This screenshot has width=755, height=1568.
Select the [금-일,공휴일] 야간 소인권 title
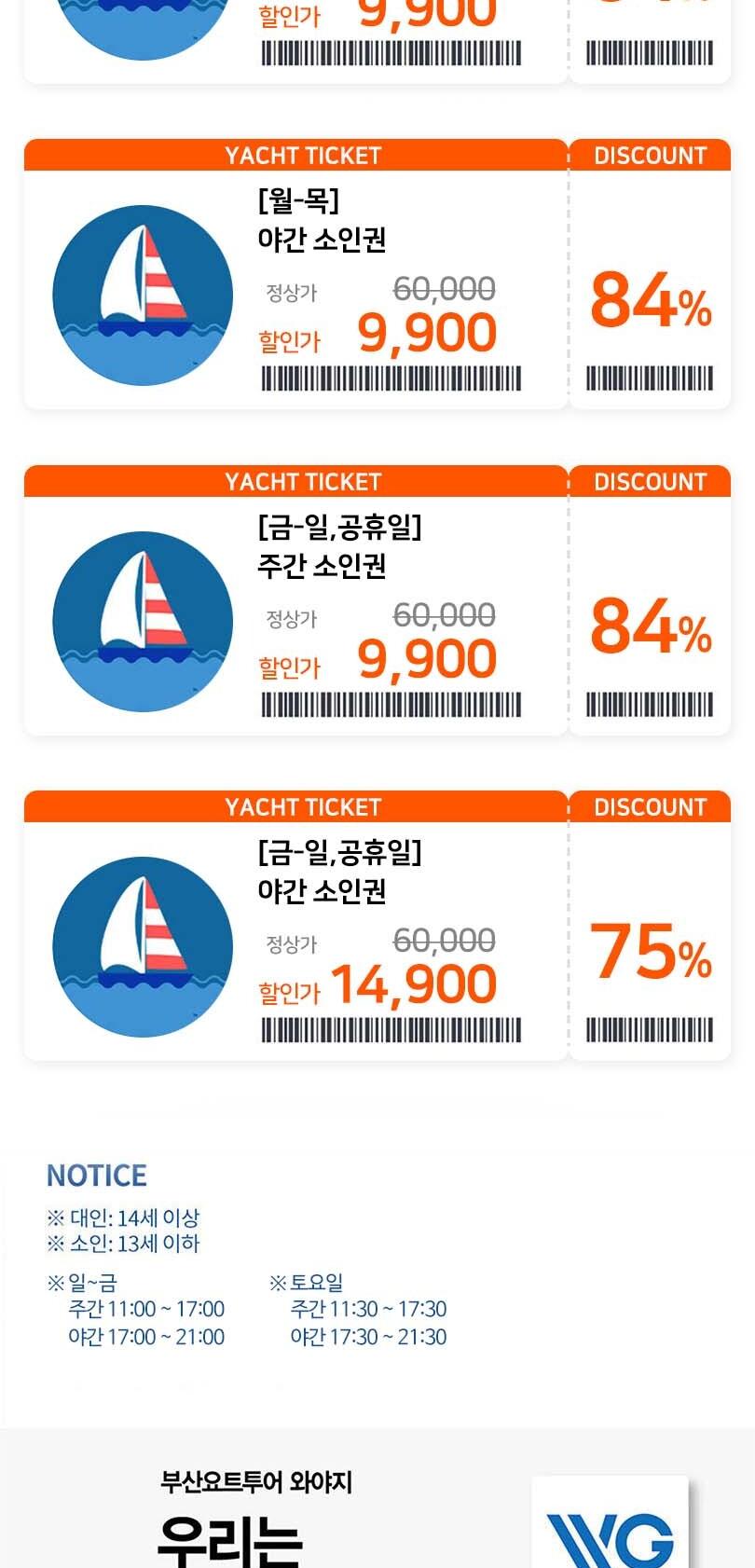pos(339,872)
